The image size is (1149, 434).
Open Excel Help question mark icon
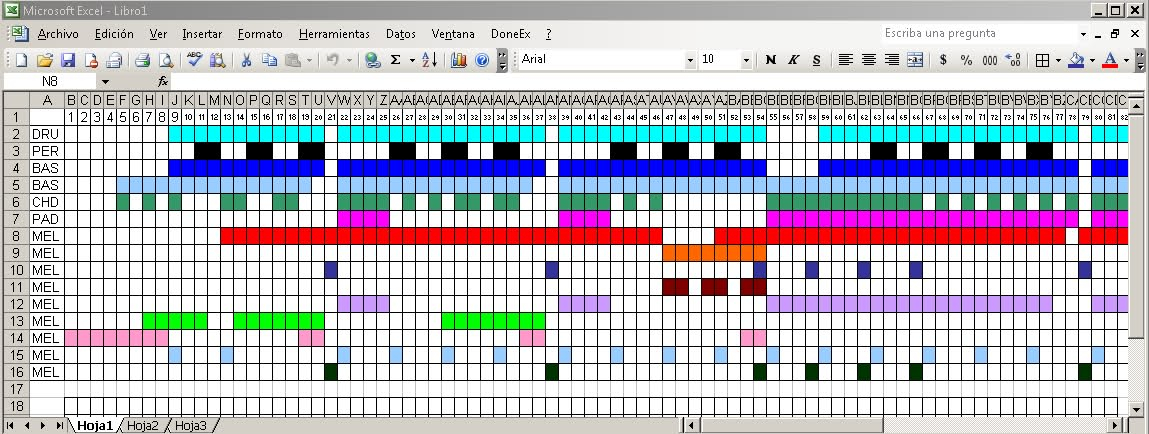[481, 60]
